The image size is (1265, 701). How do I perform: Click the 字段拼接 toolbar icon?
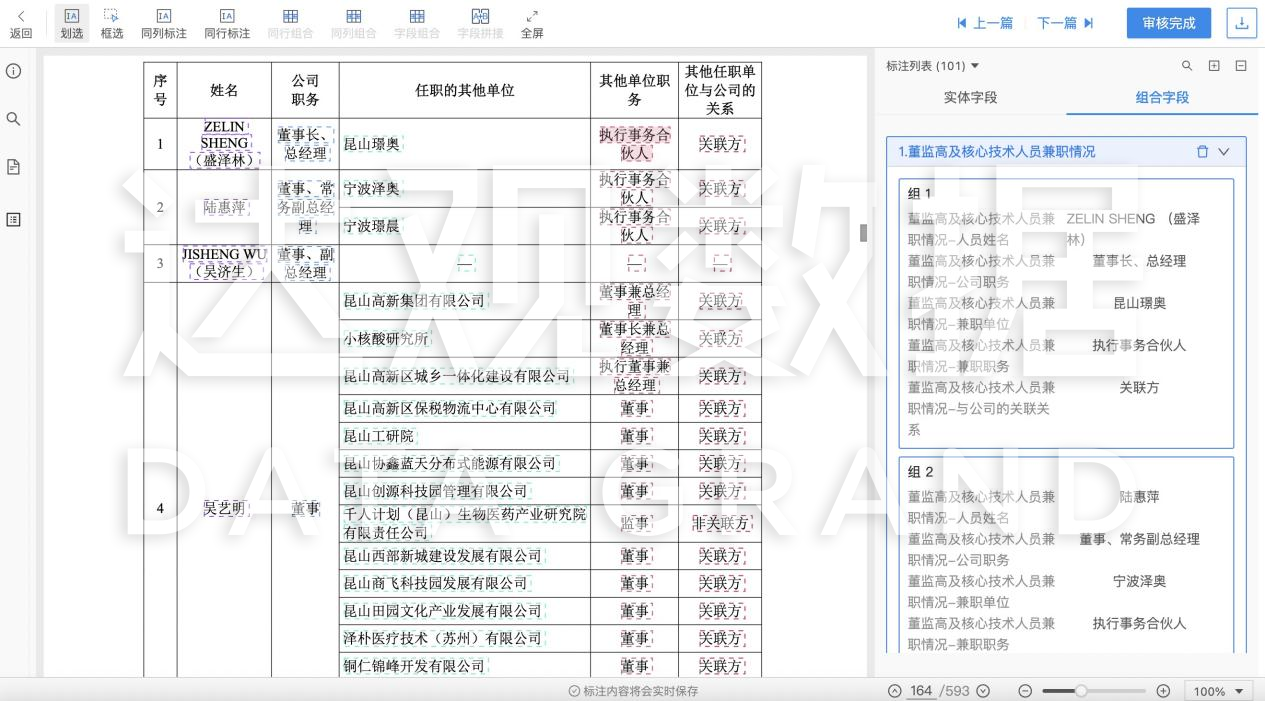[480, 23]
